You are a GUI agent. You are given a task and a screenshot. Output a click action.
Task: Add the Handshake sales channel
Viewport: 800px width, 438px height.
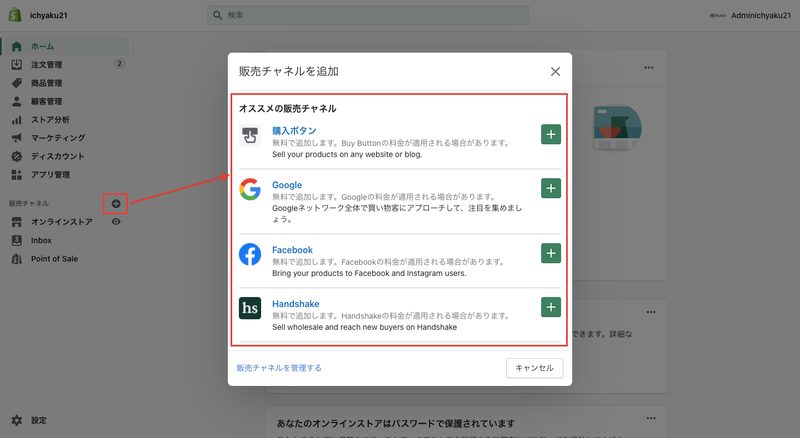click(x=551, y=307)
